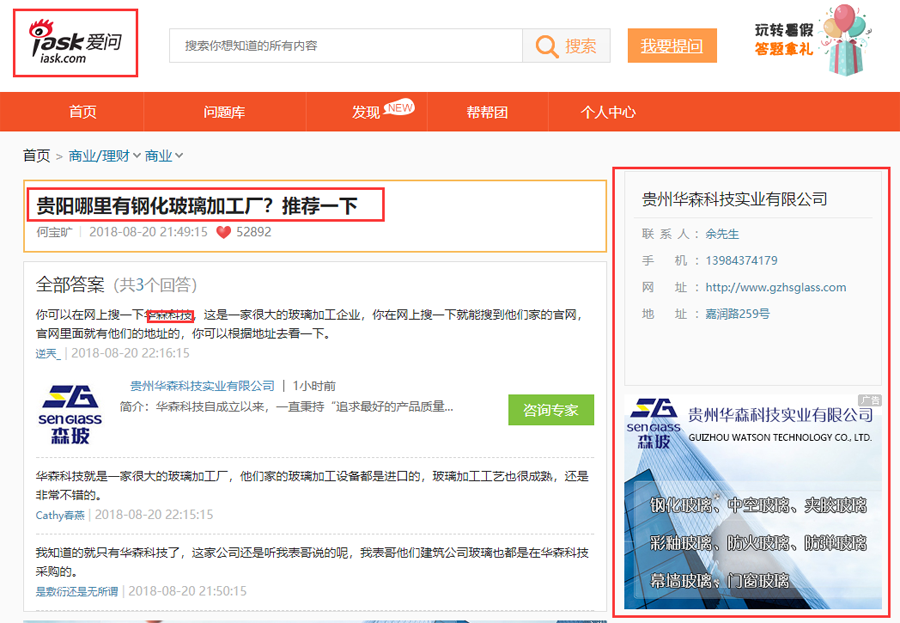Open the 问题库 navigation tab
900x623 pixels.
[224, 112]
